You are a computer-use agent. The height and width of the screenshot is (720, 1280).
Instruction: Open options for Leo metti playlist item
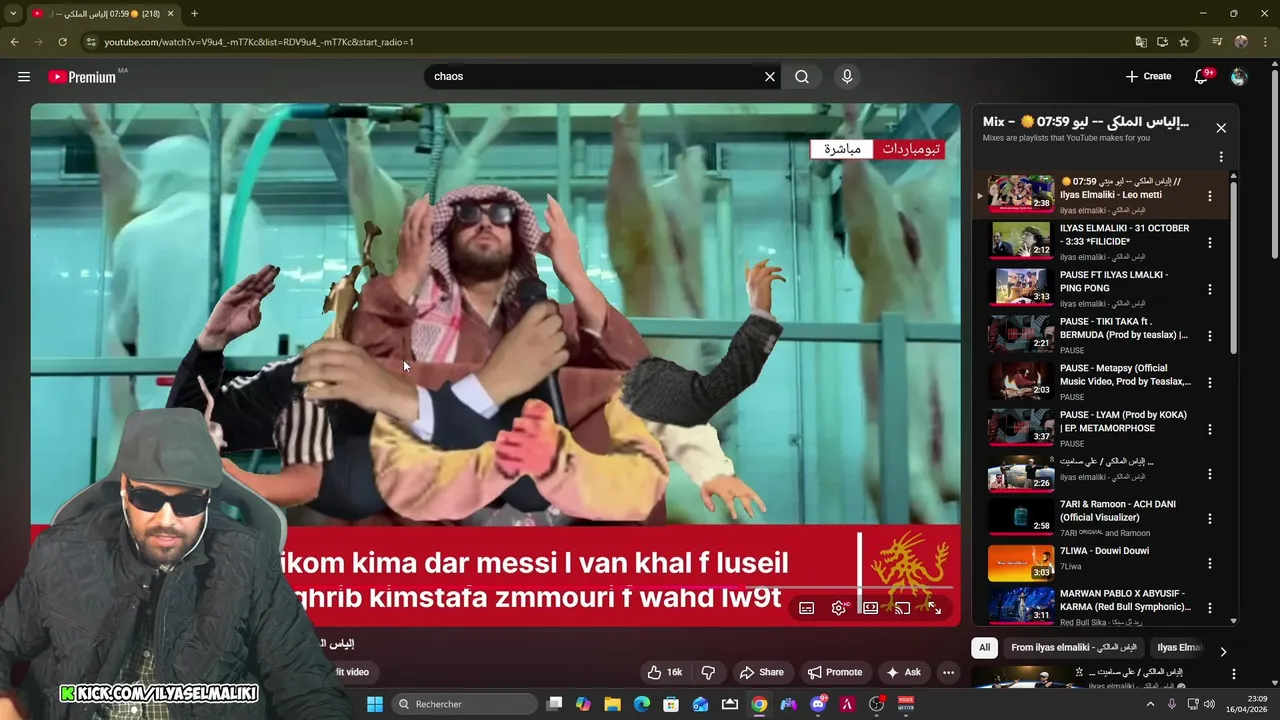tap(1210, 196)
